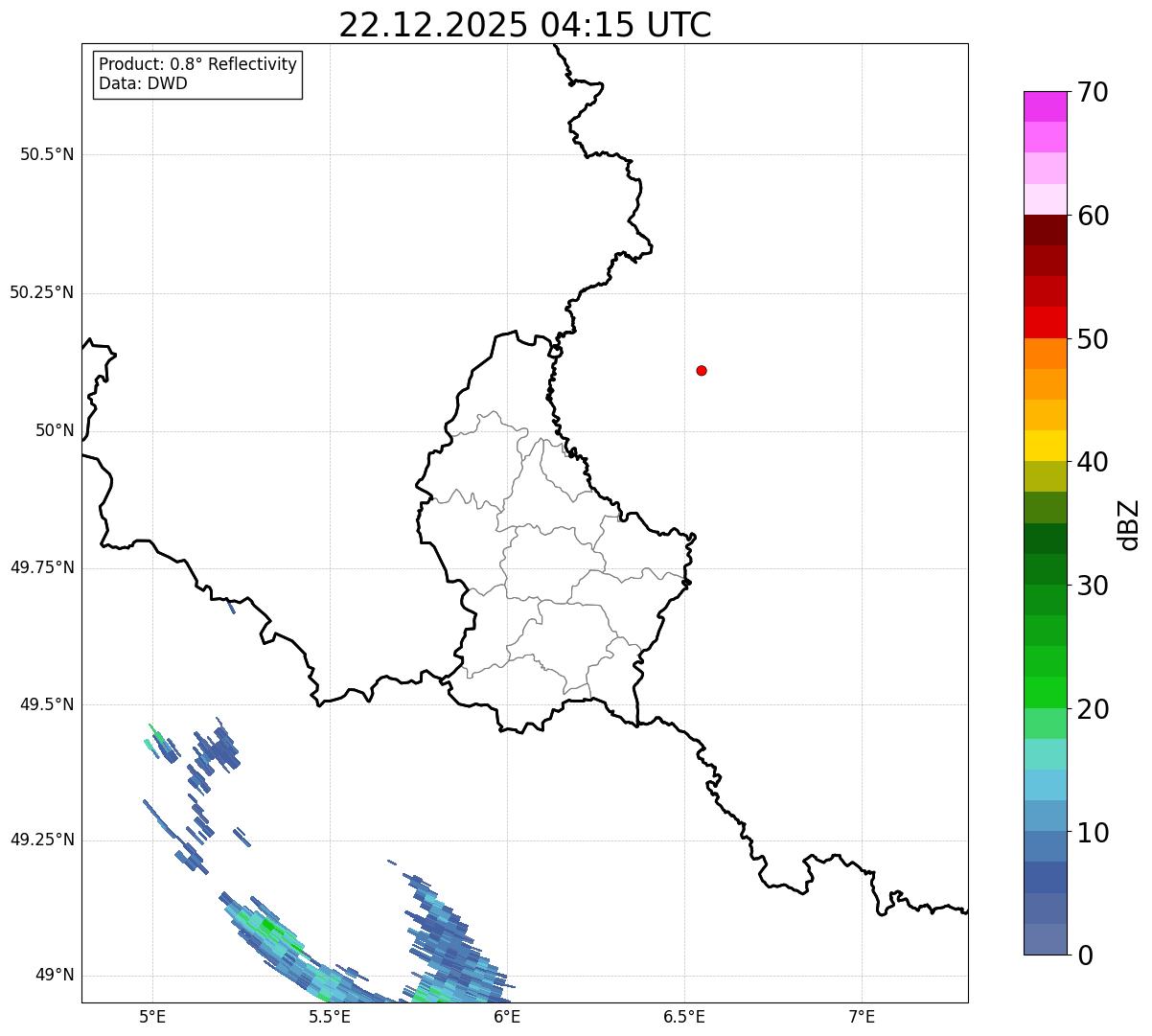Click the colorbar tick label '40'

tap(1093, 462)
